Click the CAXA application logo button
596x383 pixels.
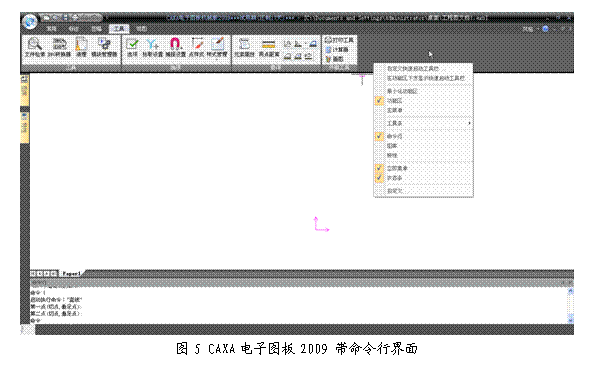click(x=29, y=21)
